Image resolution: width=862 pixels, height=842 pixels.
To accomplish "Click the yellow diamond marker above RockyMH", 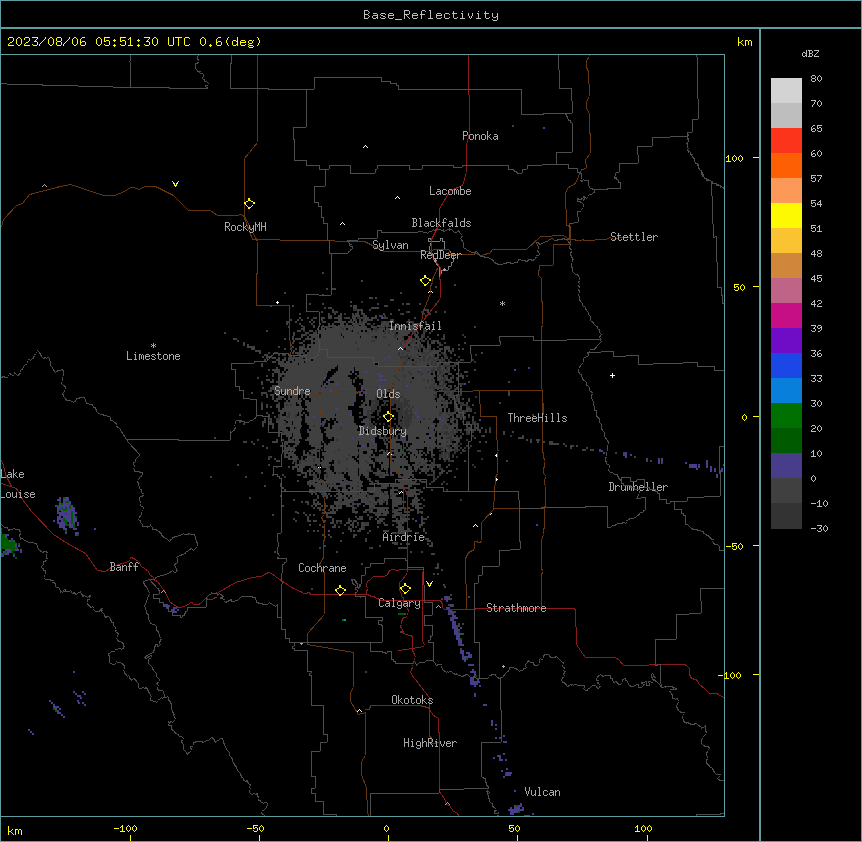I will coord(249,204).
